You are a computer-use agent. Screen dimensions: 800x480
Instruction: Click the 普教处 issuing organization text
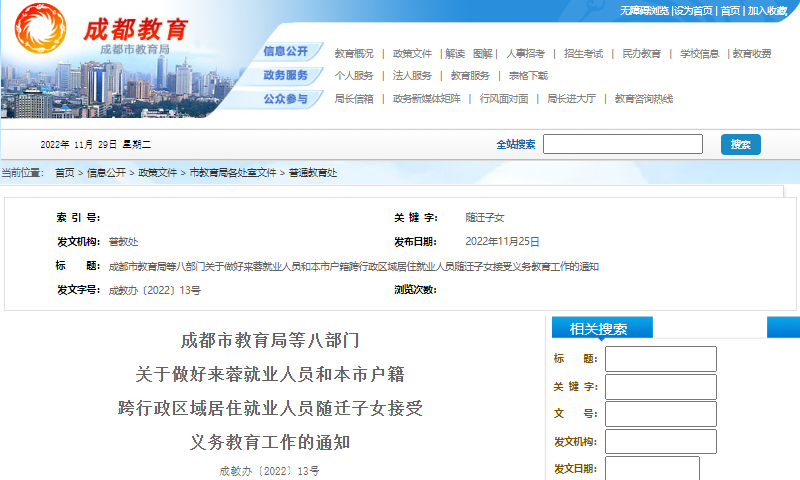[123, 242]
